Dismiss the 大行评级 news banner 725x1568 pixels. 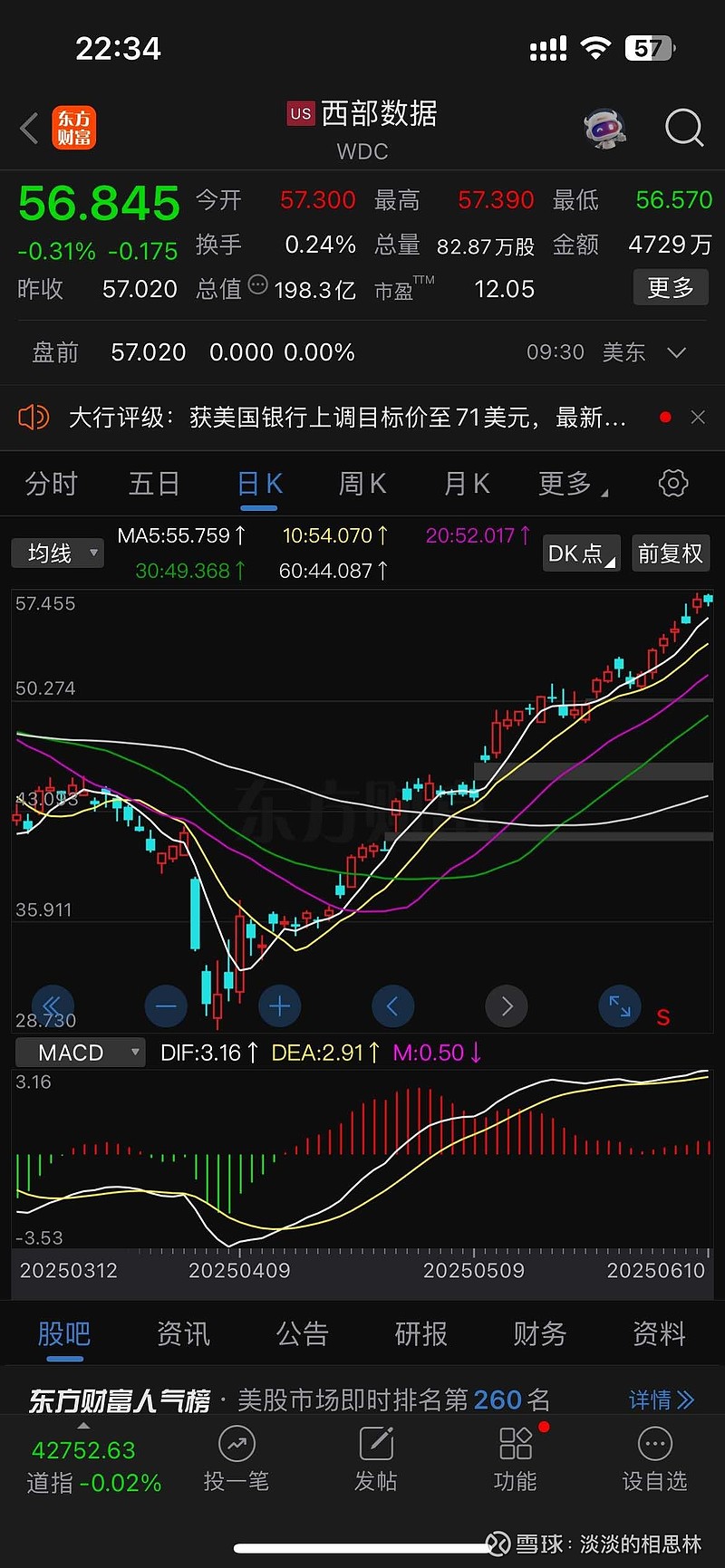tap(698, 417)
